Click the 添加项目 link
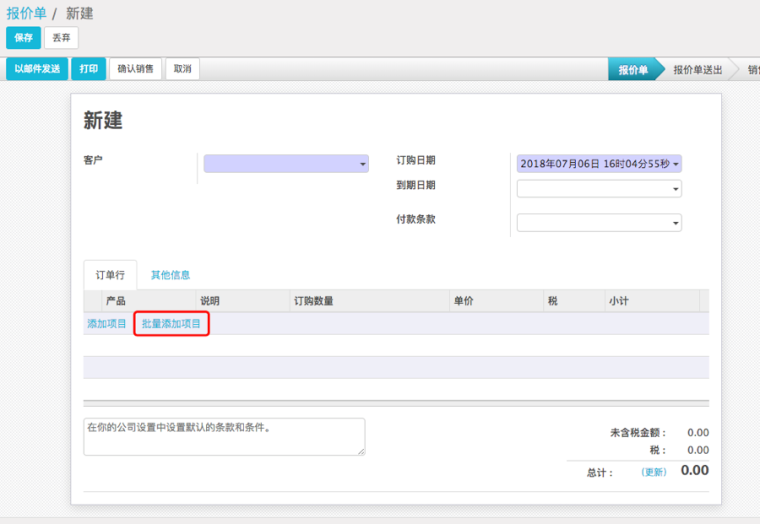The image size is (760, 524). coord(107,324)
